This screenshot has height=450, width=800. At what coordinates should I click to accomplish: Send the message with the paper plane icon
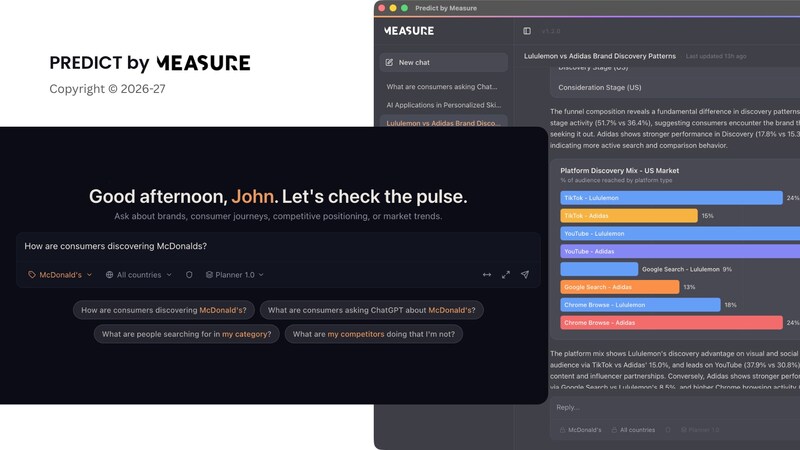[524, 274]
